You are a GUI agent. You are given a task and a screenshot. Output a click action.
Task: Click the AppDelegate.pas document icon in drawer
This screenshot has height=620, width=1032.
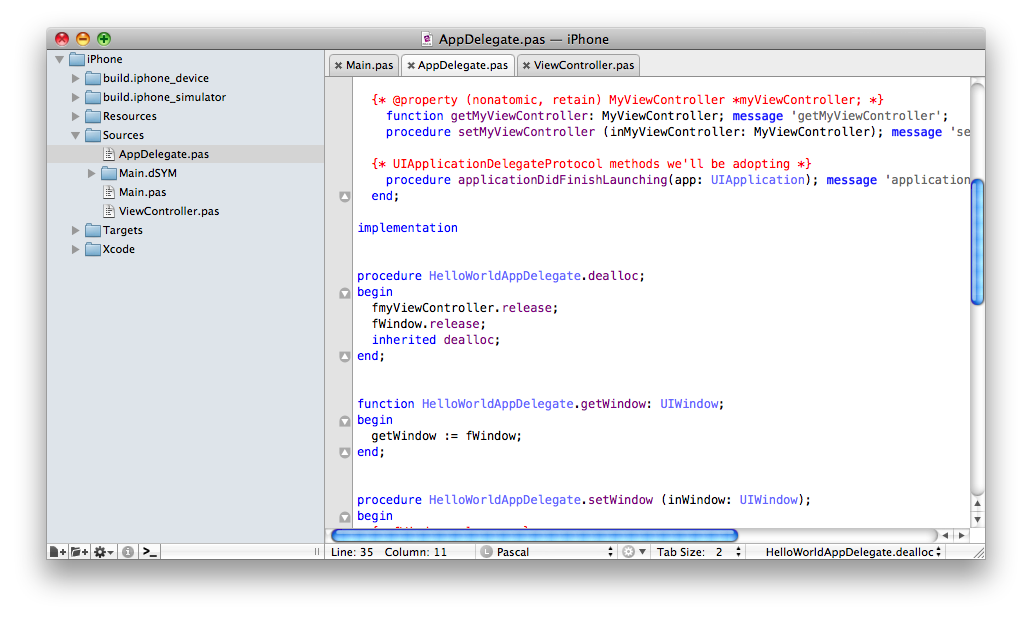(109, 154)
